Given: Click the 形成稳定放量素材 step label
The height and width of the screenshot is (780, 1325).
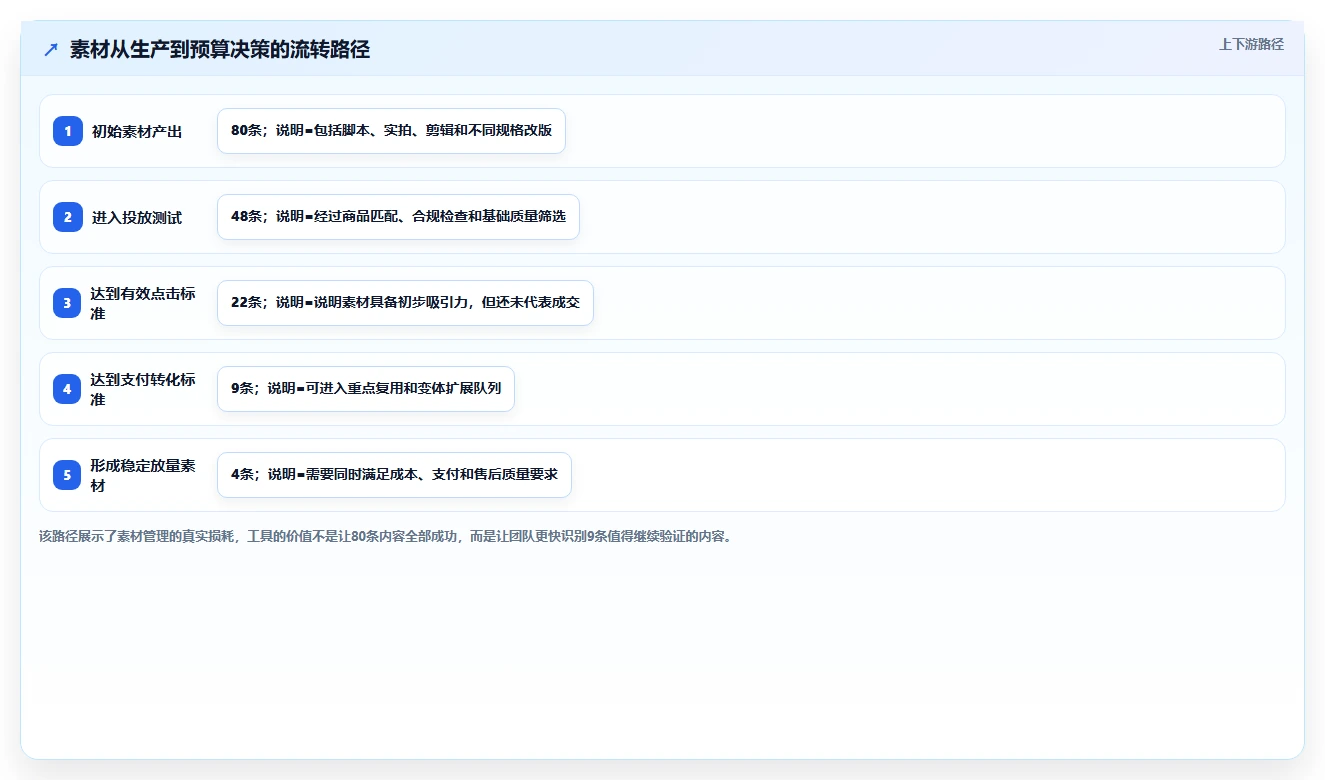Looking at the screenshot, I should tap(143, 475).
